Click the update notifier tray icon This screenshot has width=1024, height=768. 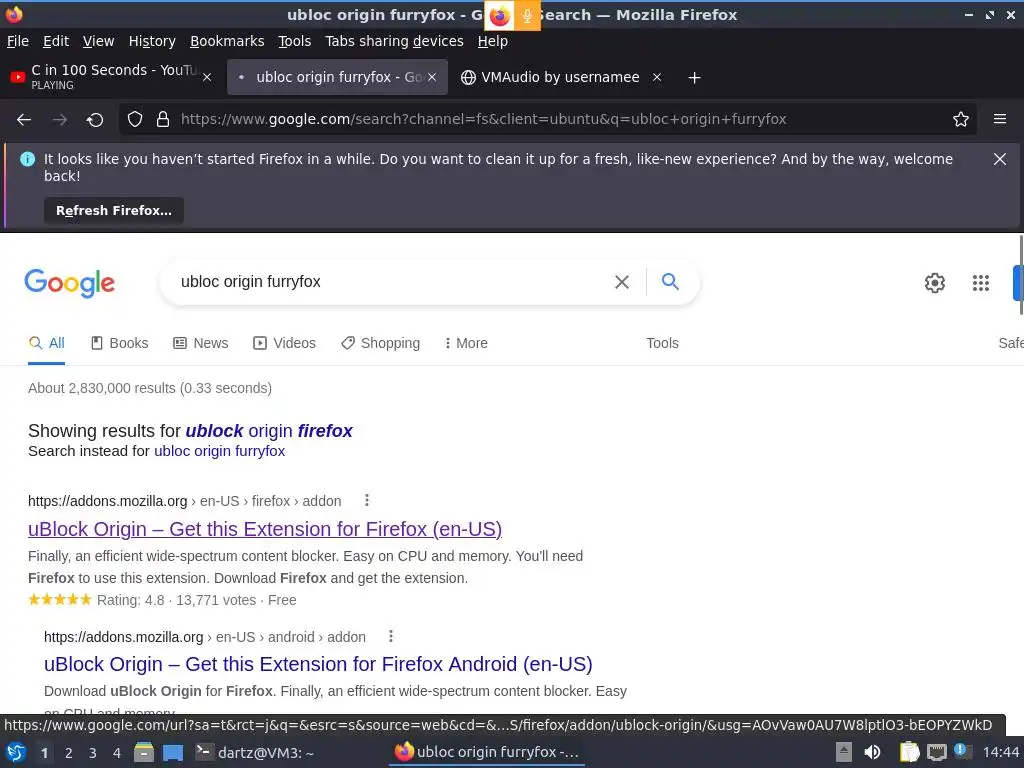[962, 751]
